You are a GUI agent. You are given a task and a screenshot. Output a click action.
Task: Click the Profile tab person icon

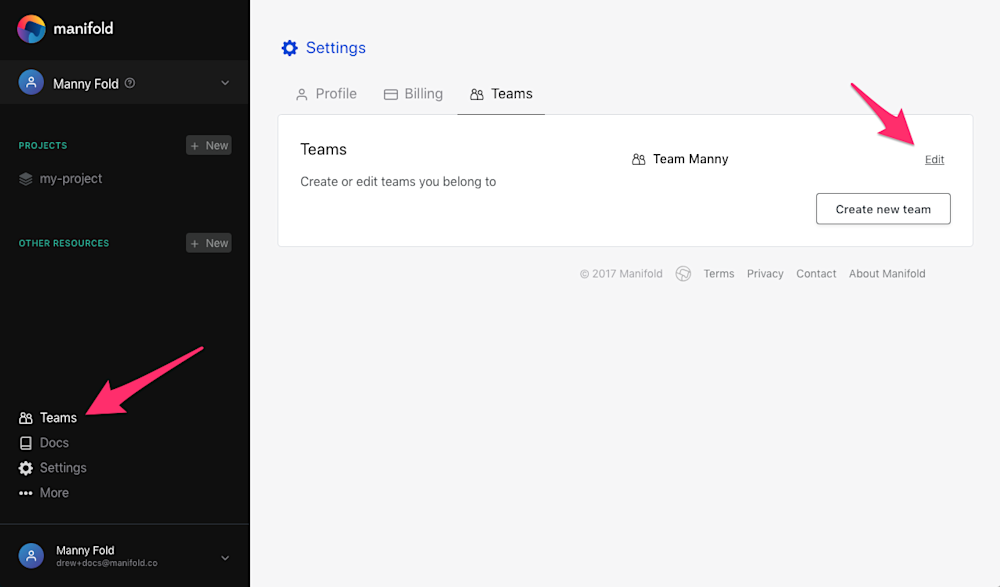click(302, 94)
